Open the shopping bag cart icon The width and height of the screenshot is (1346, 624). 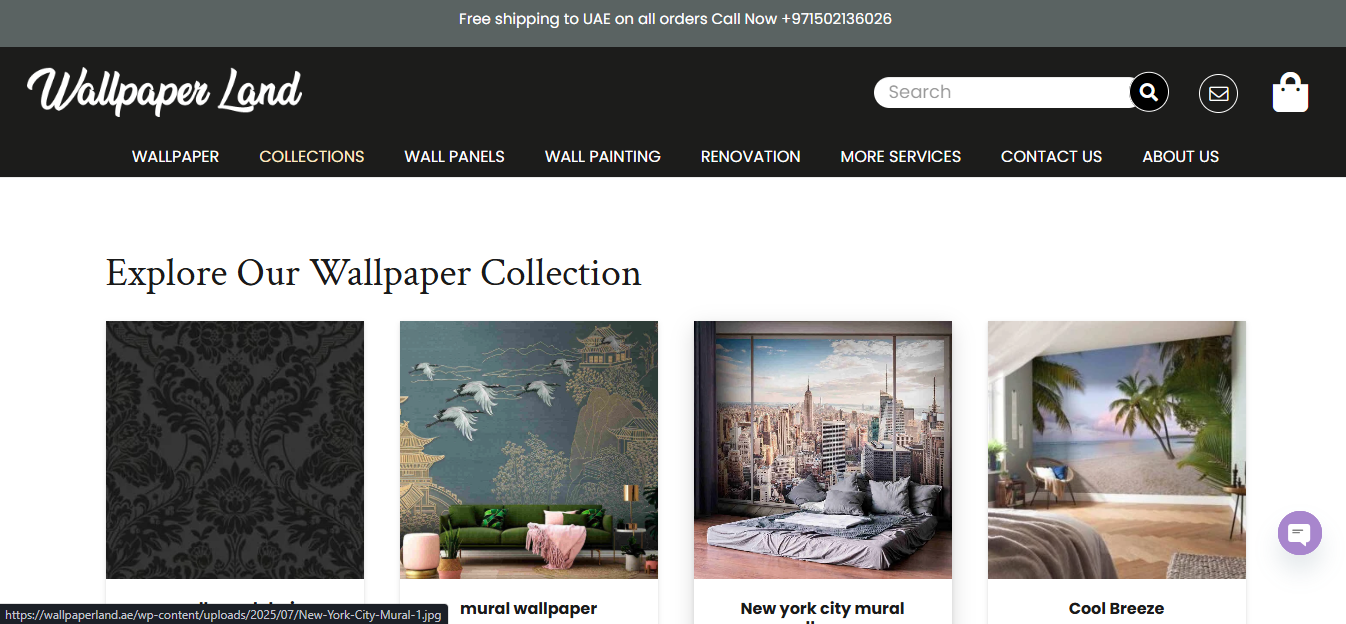coord(1290,92)
